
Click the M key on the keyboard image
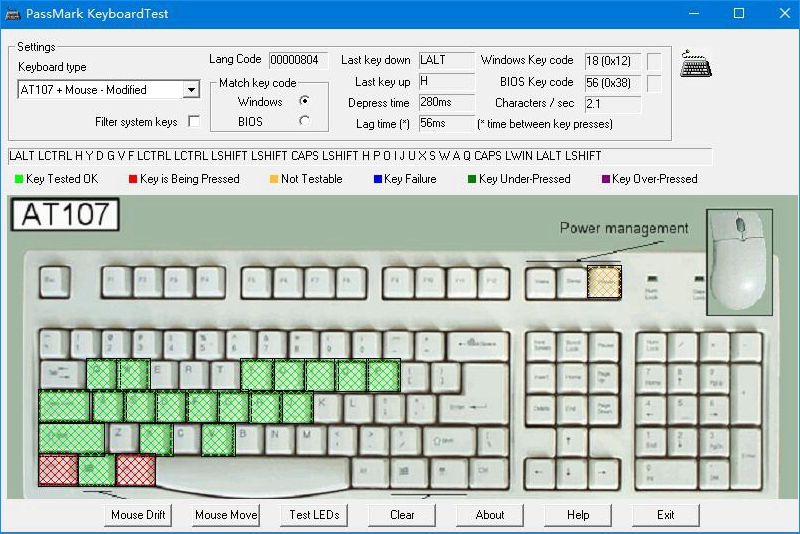(311, 439)
